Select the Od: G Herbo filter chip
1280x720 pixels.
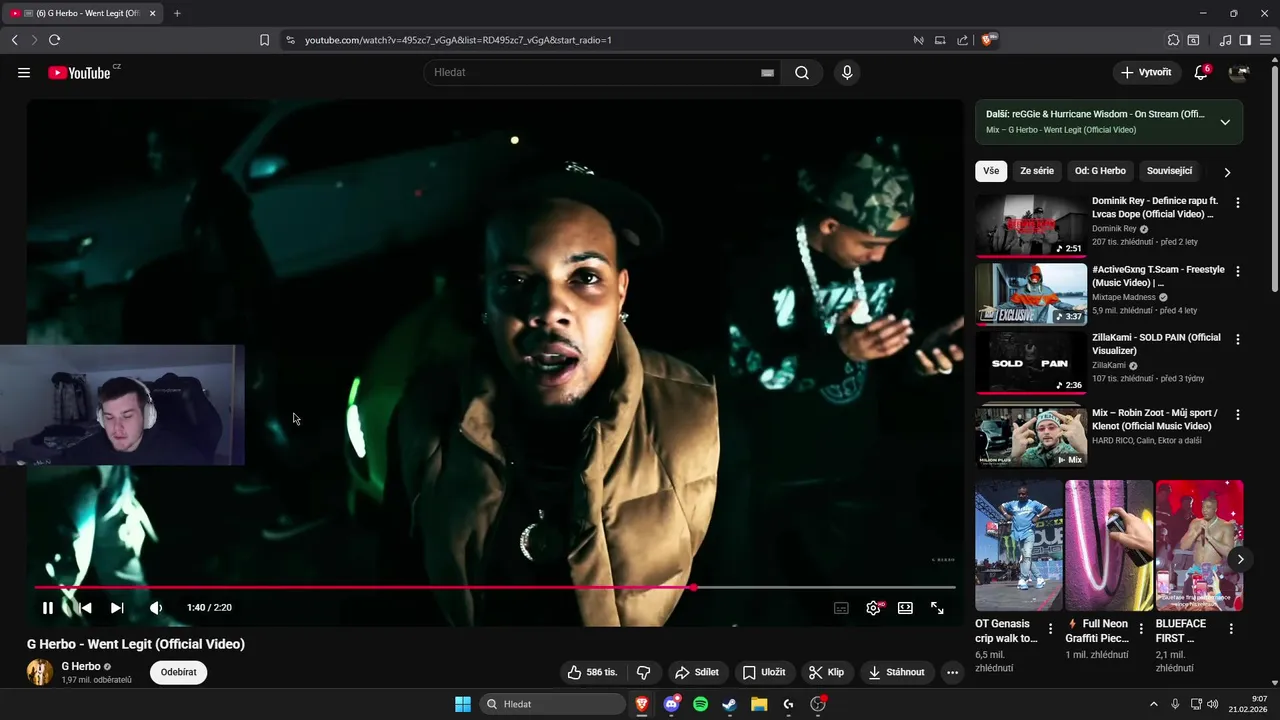[x=1100, y=171]
